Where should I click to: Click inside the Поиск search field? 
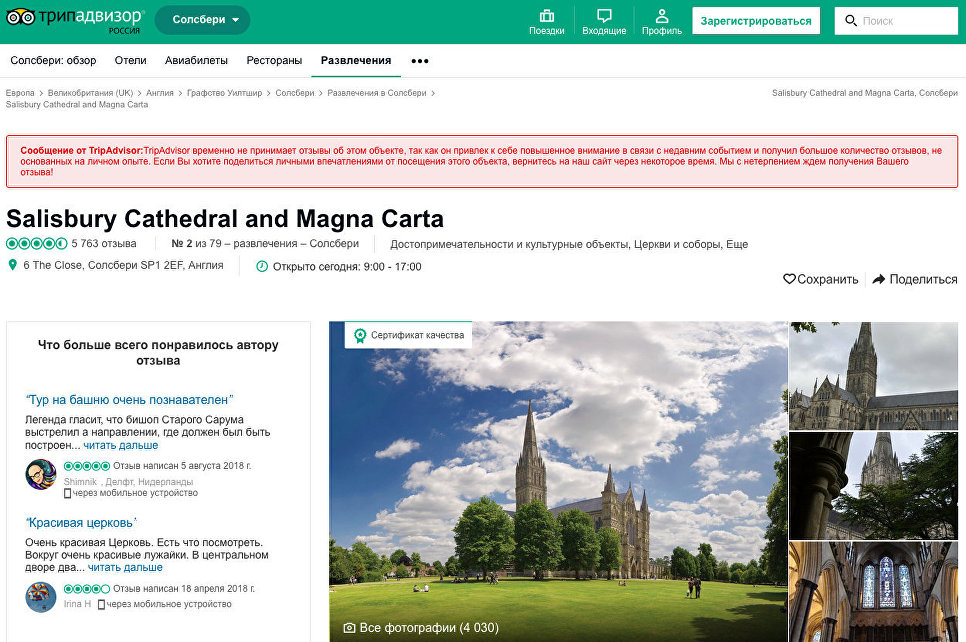click(x=900, y=20)
